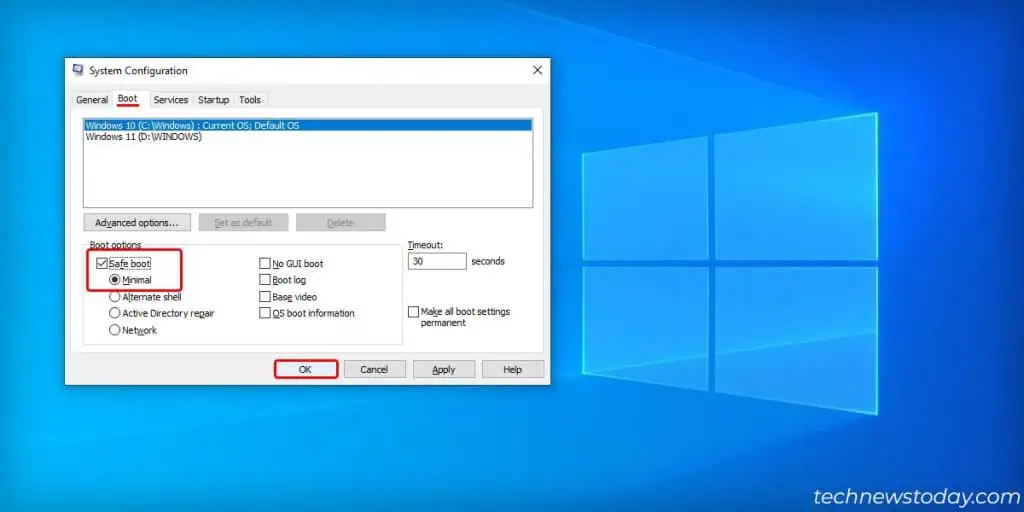Image resolution: width=1024 pixels, height=512 pixels.
Task: Click the System Configuration title bar icon
Action: [78, 70]
